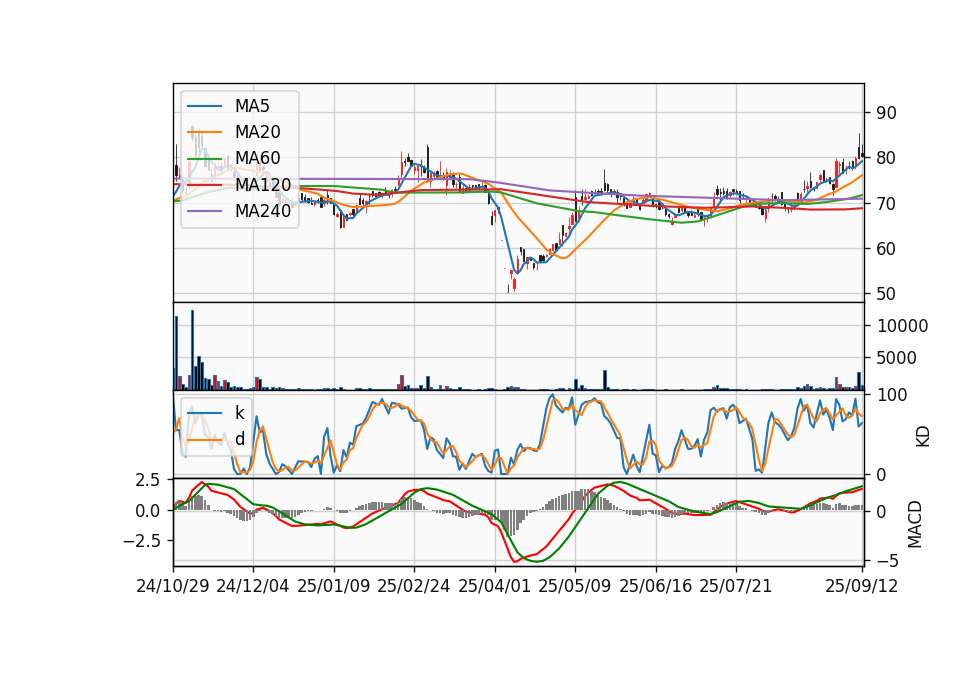Click the 24/10/29 date axis label
Image resolution: width=960 pixels, height=690 pixels.
coord(173,586)
